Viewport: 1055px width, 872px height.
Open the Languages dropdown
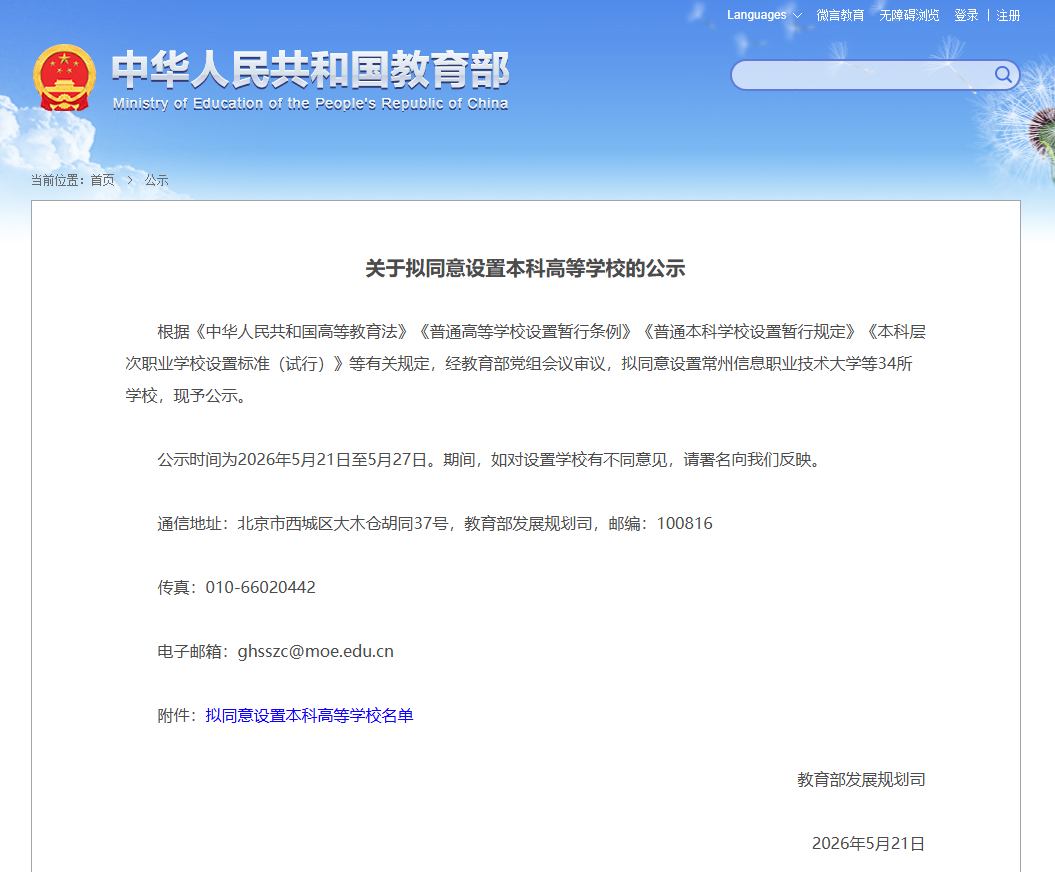(x=764, y=15)
